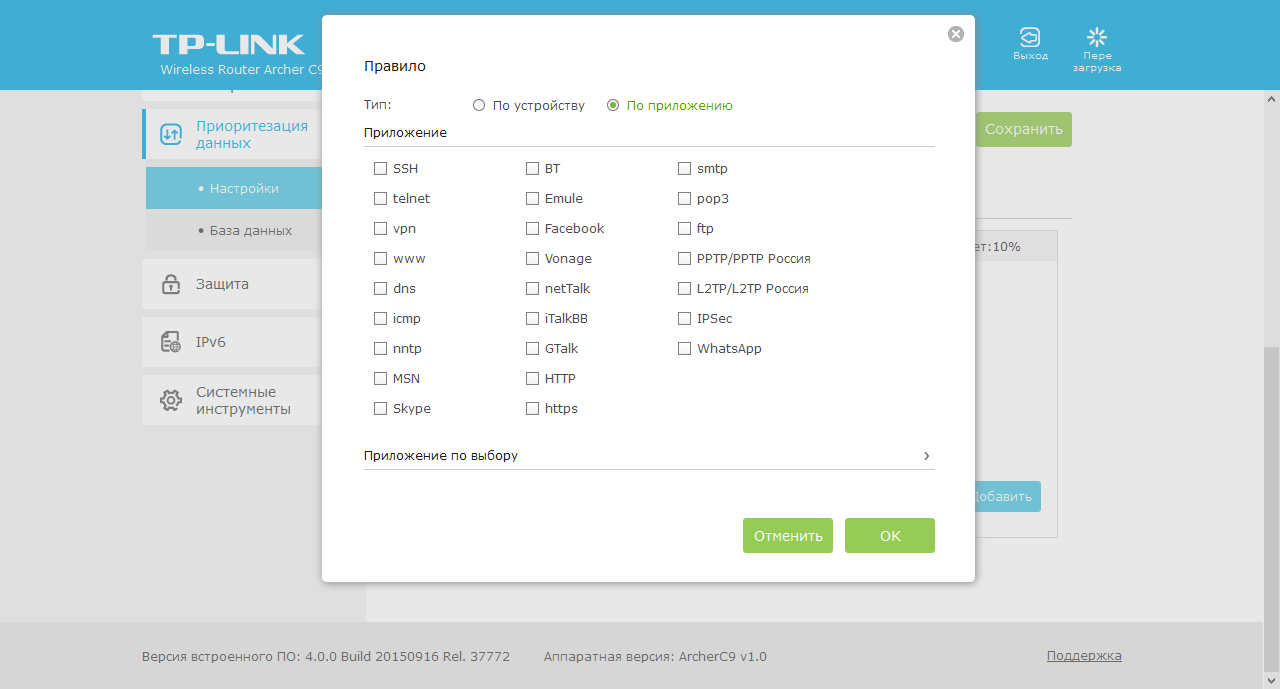Check the WhatsApp application box
1280x689 pixels.
(x=684, y=349)
